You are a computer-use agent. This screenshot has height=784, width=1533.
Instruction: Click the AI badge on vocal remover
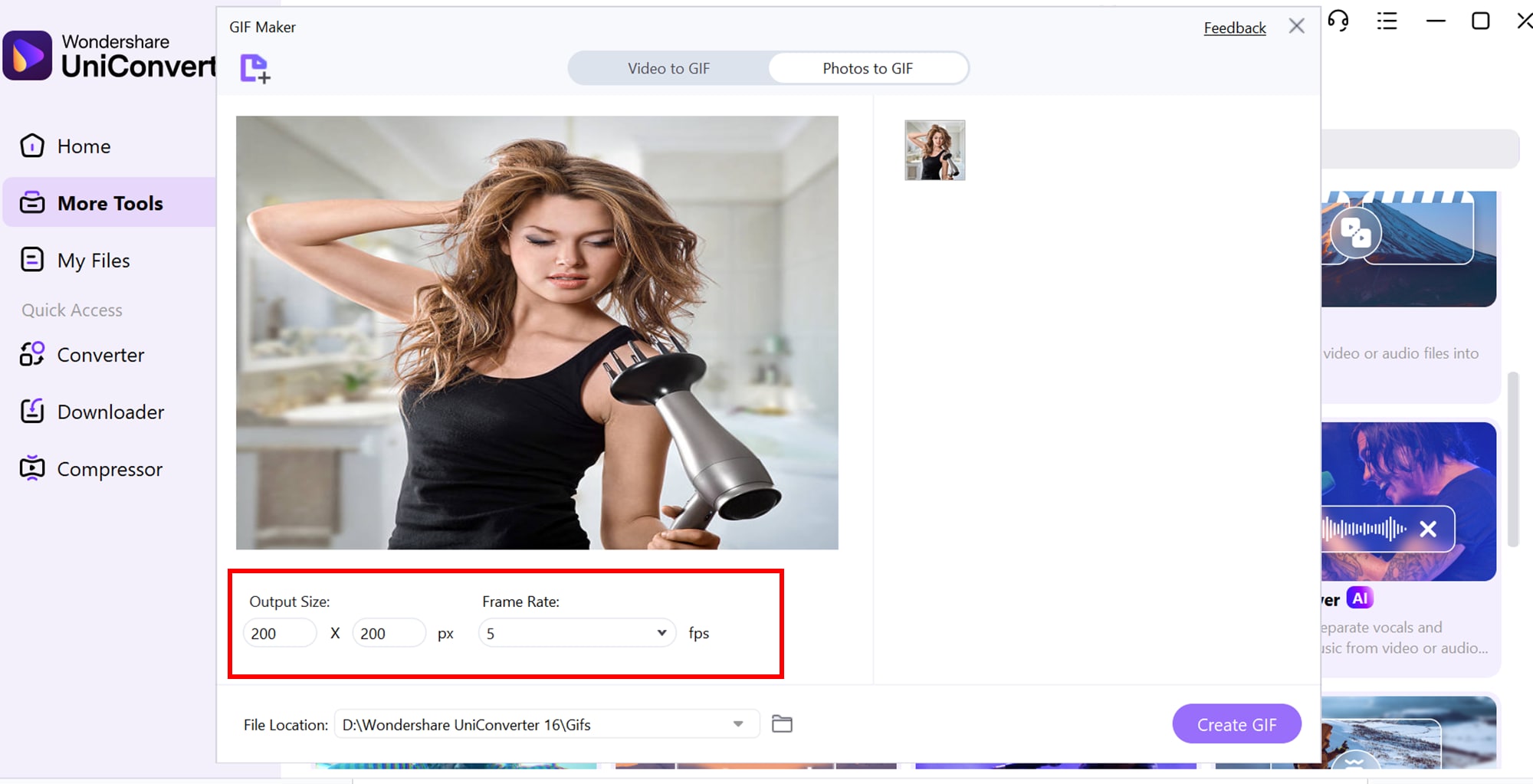click(x=1360, y=599)
